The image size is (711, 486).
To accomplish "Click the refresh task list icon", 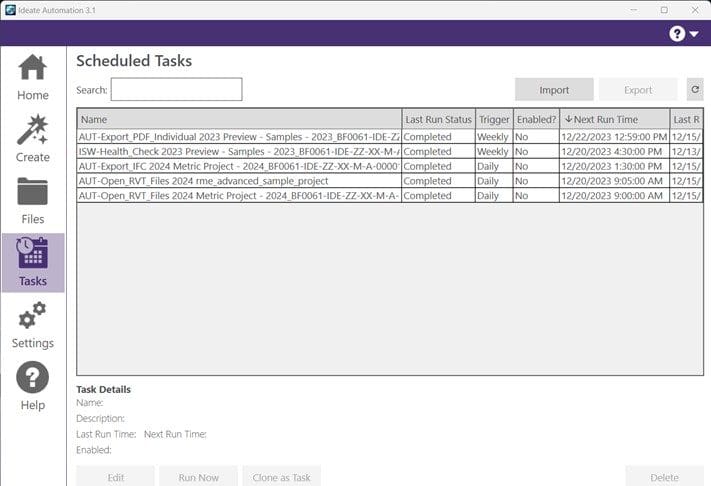I will 695,90.
